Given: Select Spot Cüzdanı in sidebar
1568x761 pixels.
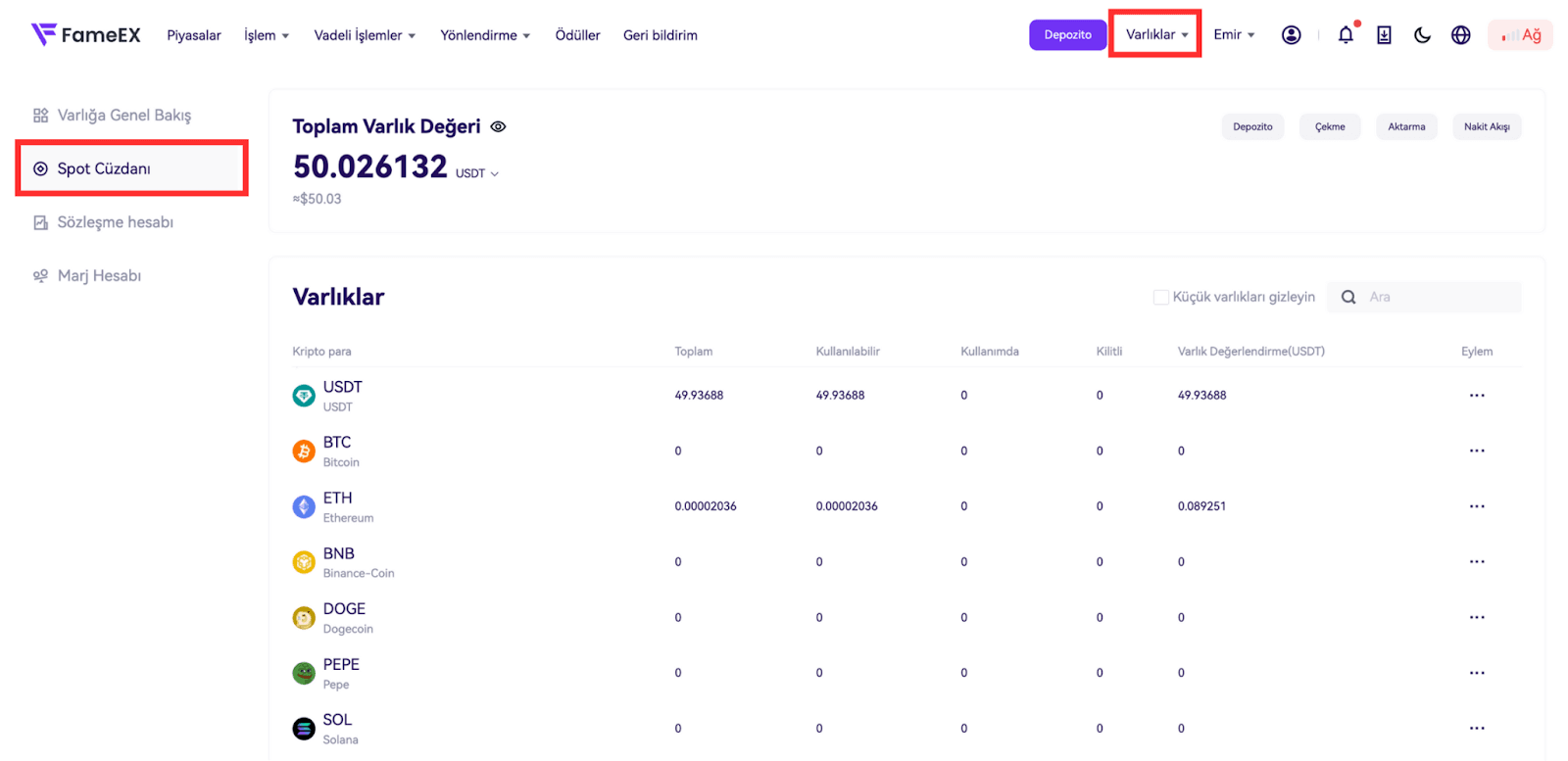Looking at the screenshot, I should (131, 168).
